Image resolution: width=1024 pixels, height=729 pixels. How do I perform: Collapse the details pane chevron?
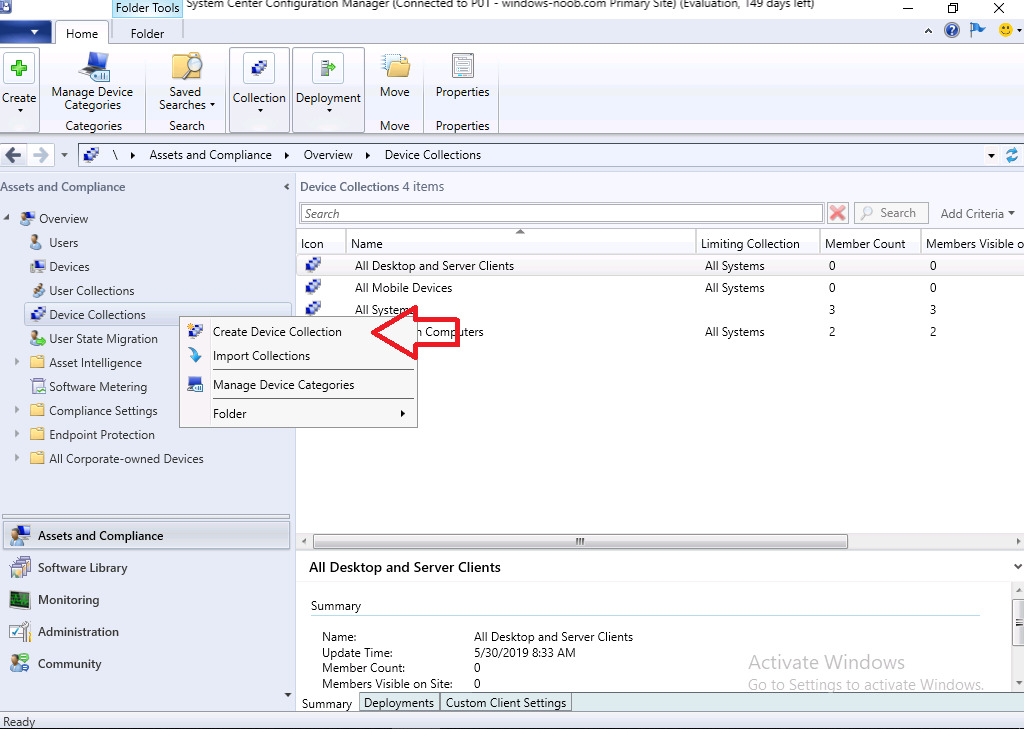(1017, 567)
